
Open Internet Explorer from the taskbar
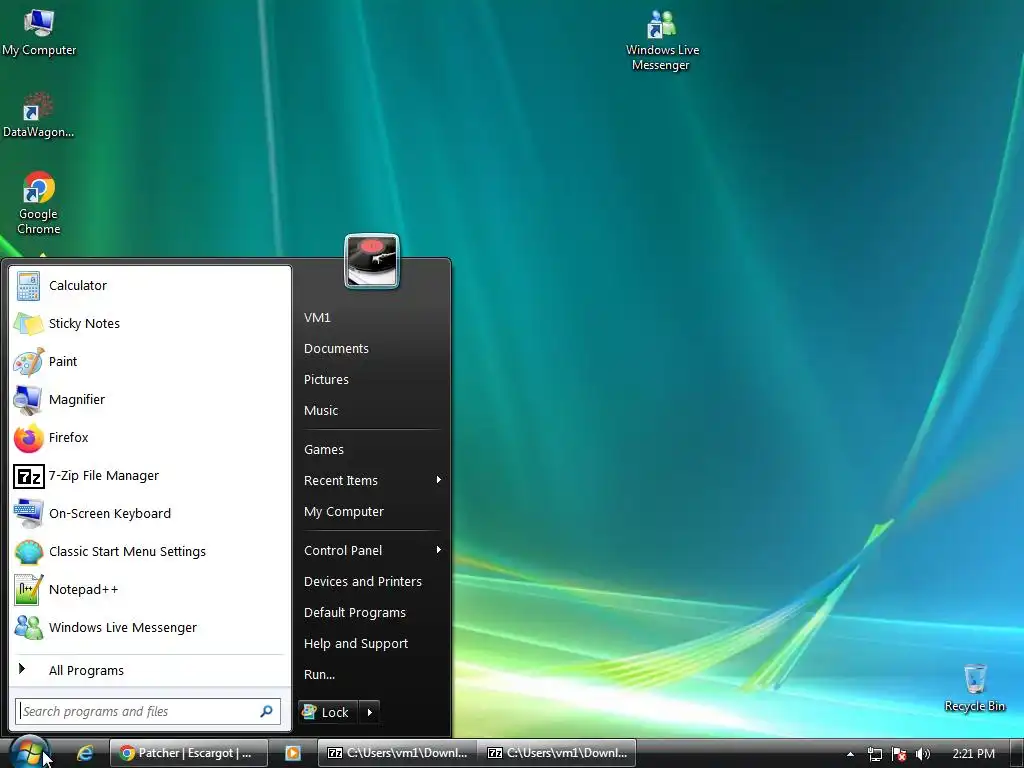85,753
